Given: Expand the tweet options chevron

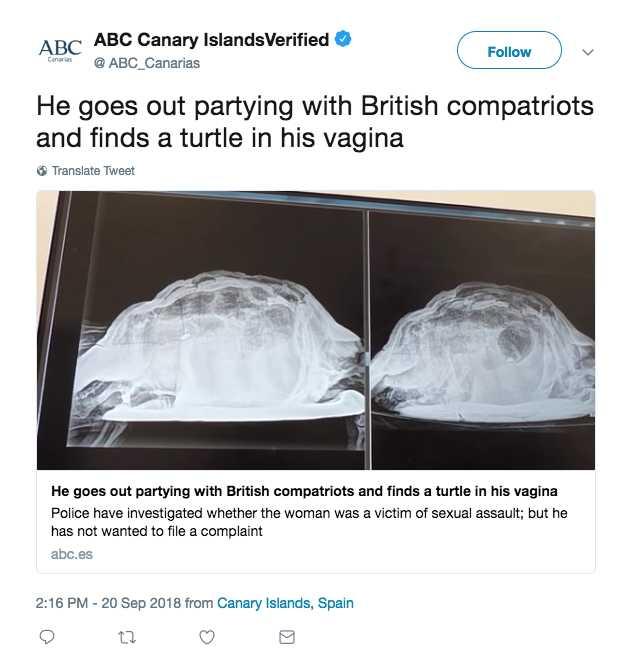Looking at the screenshot, I should coord(588,52).
